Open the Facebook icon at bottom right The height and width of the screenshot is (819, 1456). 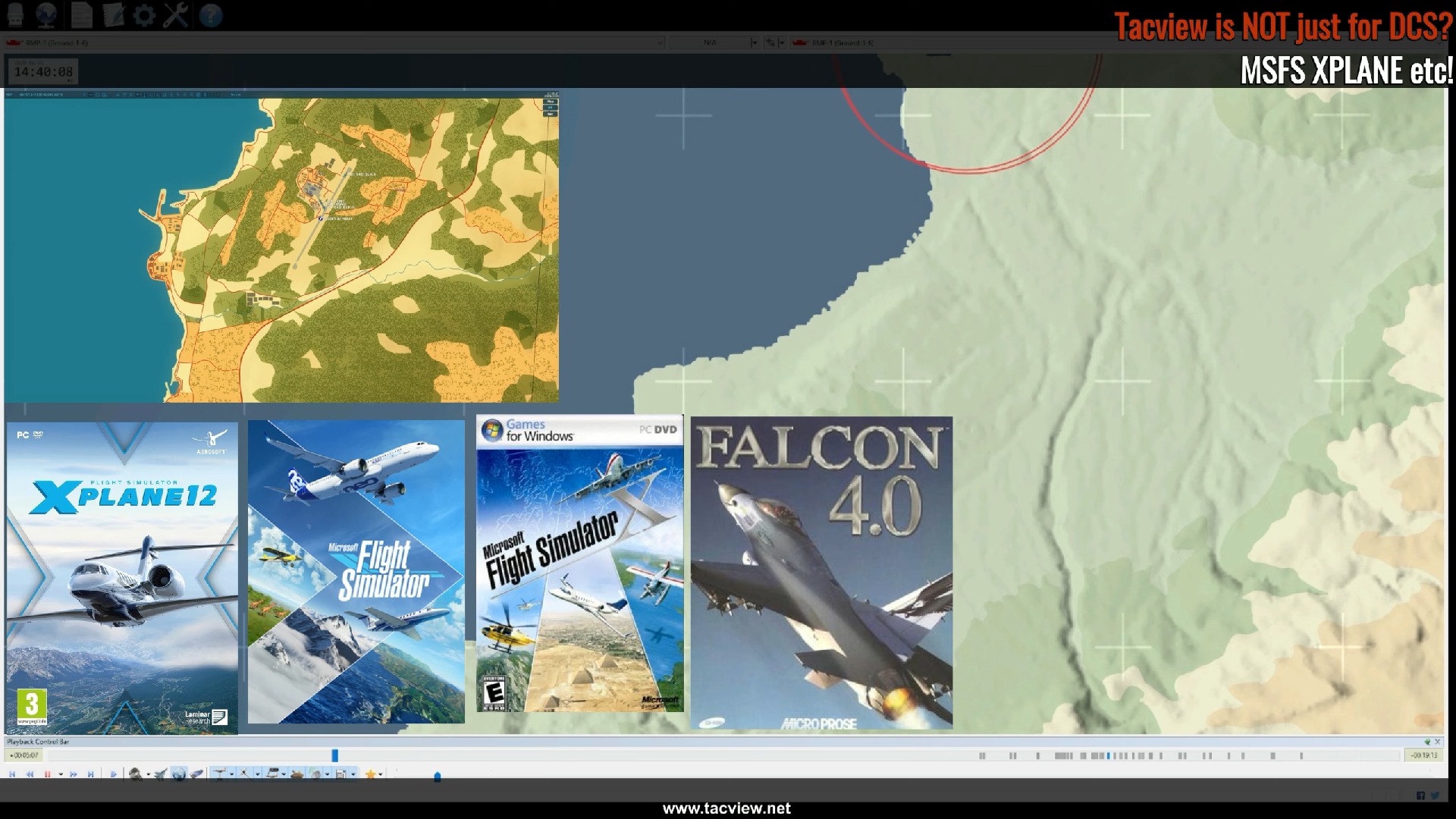(1420, 795)
